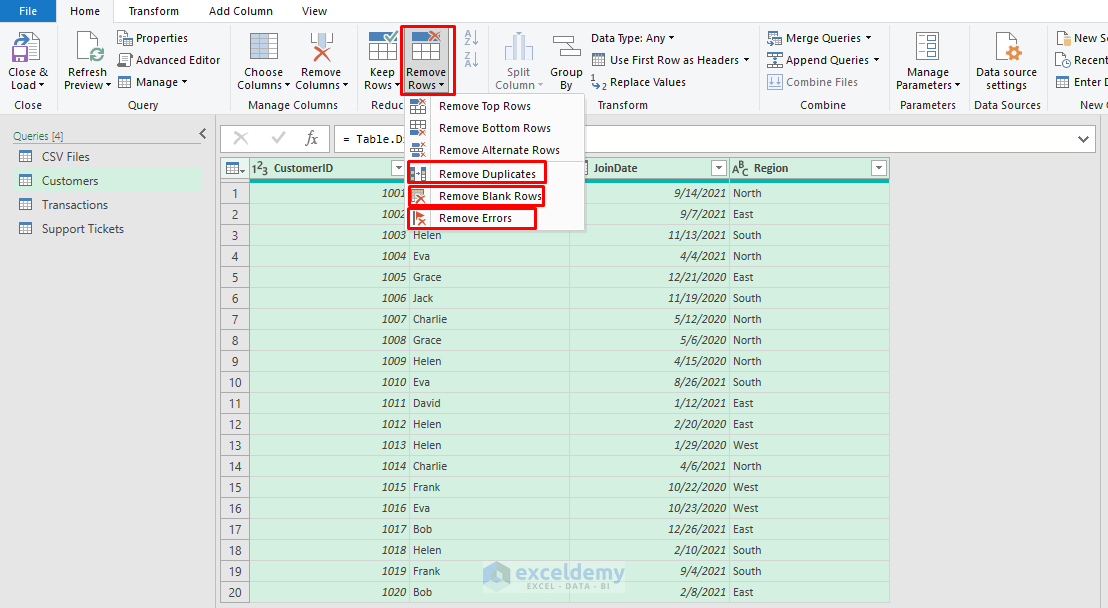Click Region column ABC type icon

click(740, 168)
